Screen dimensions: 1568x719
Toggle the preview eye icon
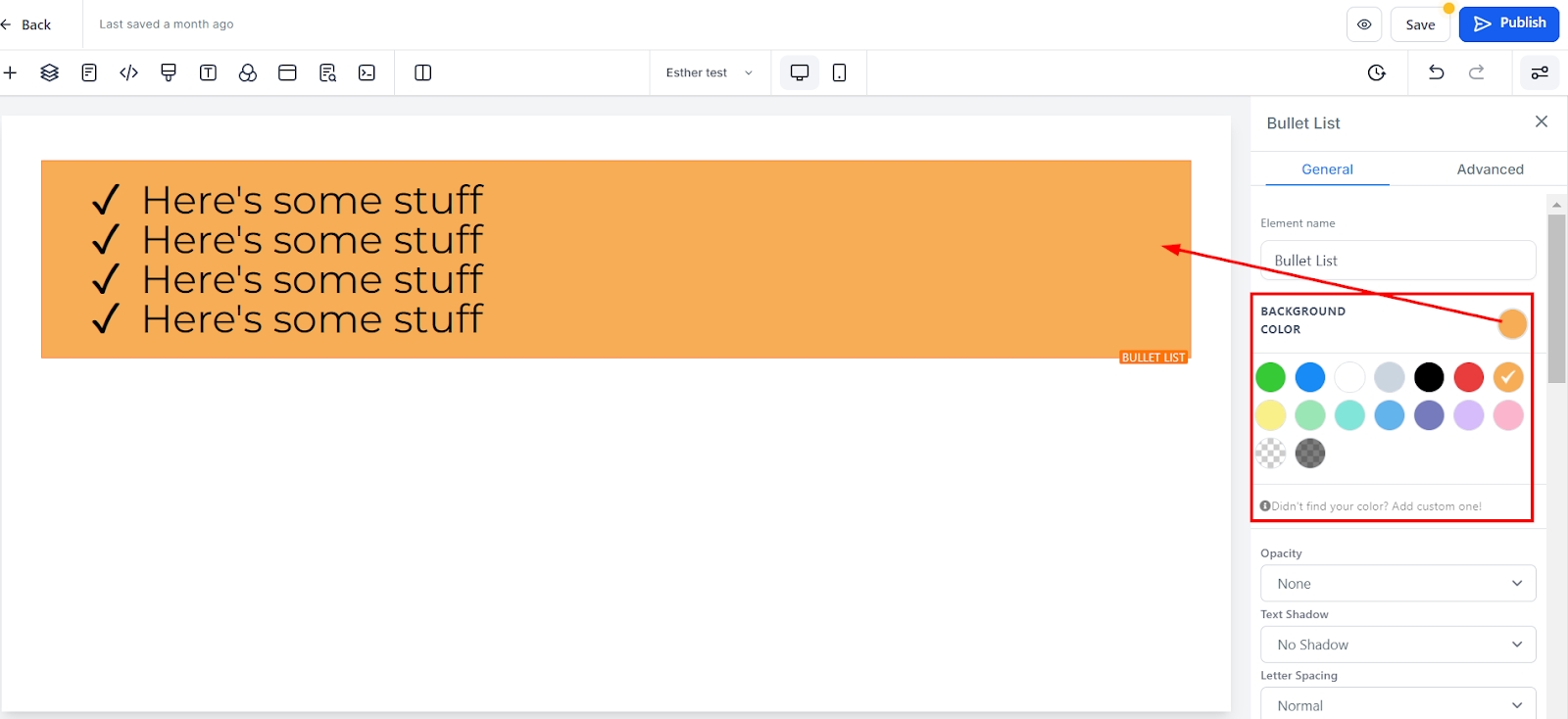pos(1364,24)
